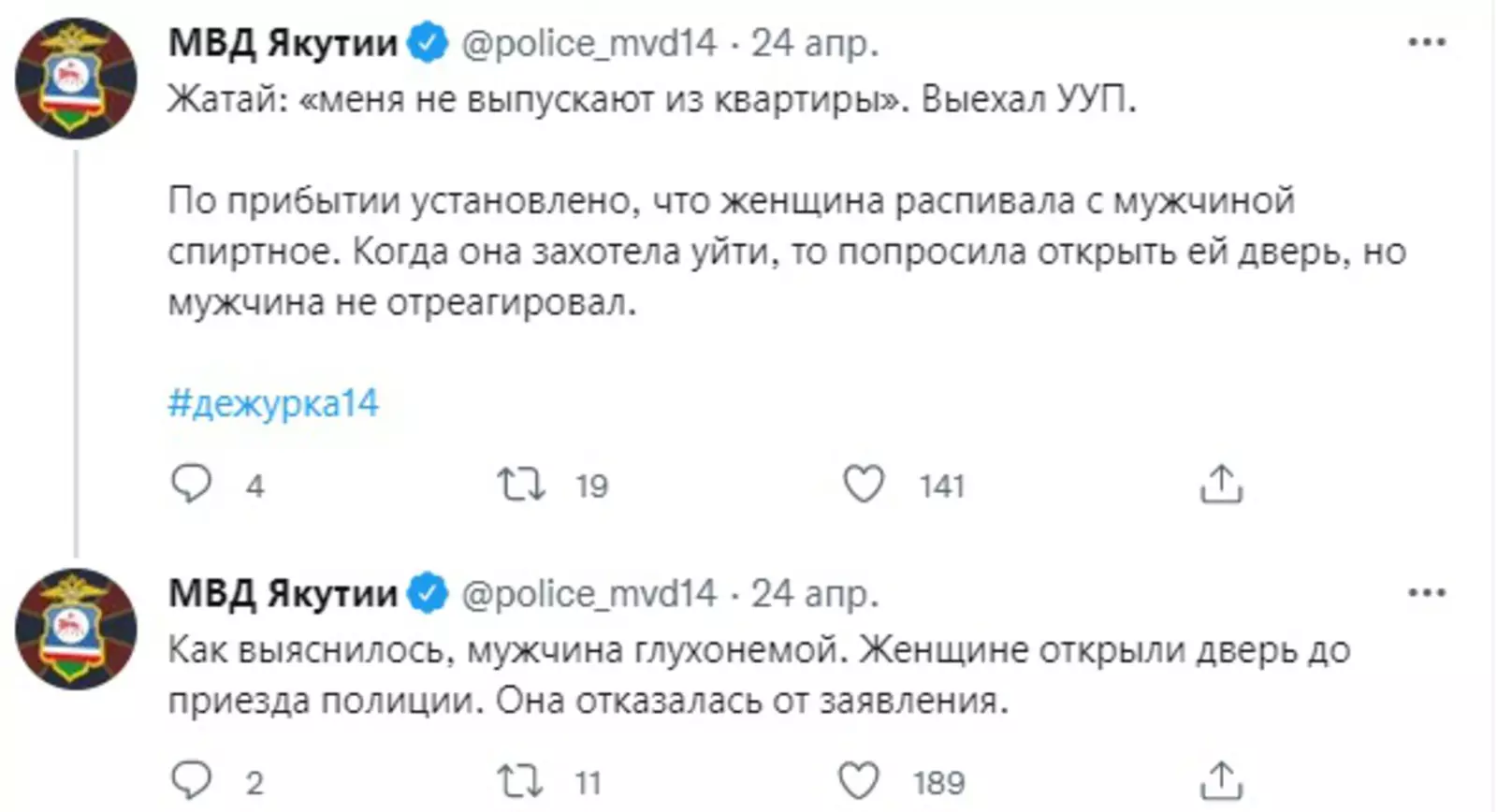
Task: Reply to the first tweet about Жатай
Action: pos(192,484)
